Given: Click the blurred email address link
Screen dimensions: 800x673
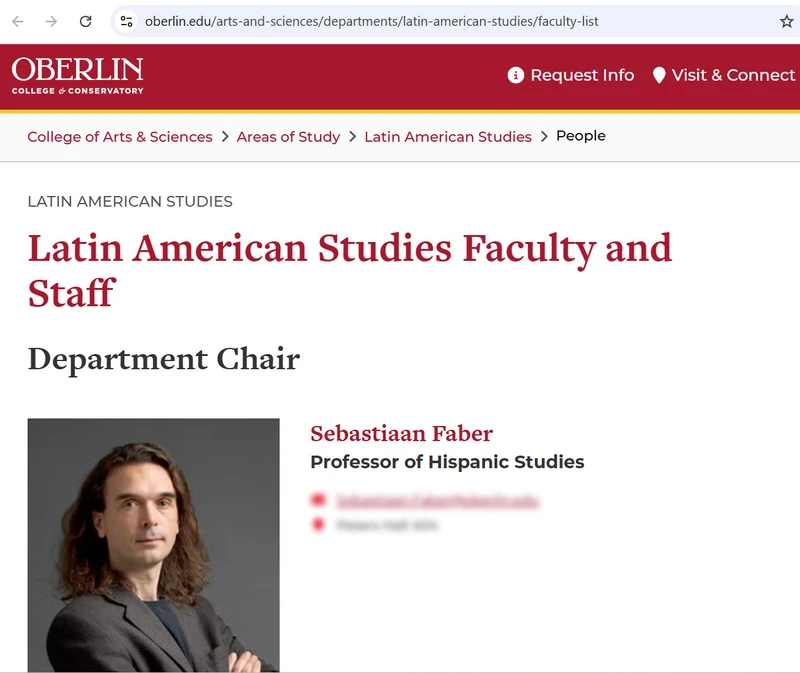Looking at the screenshot, I should 437,501.
